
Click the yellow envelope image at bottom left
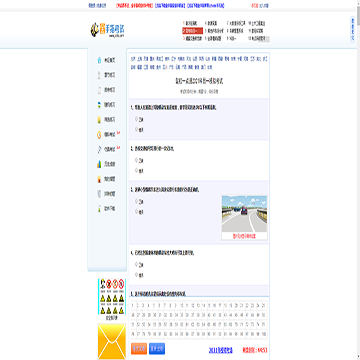(112, 341)
